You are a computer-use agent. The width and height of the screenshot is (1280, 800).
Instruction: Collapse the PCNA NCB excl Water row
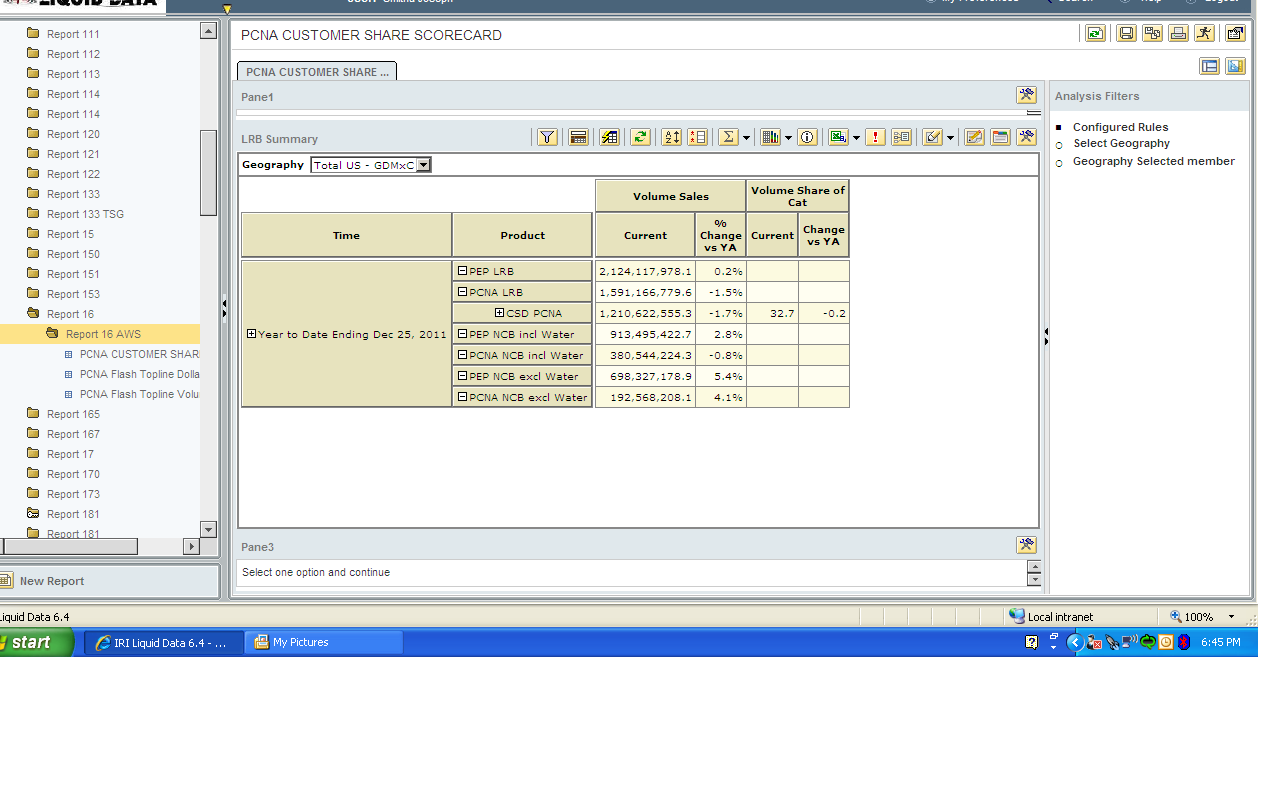(x=462, y=397)
